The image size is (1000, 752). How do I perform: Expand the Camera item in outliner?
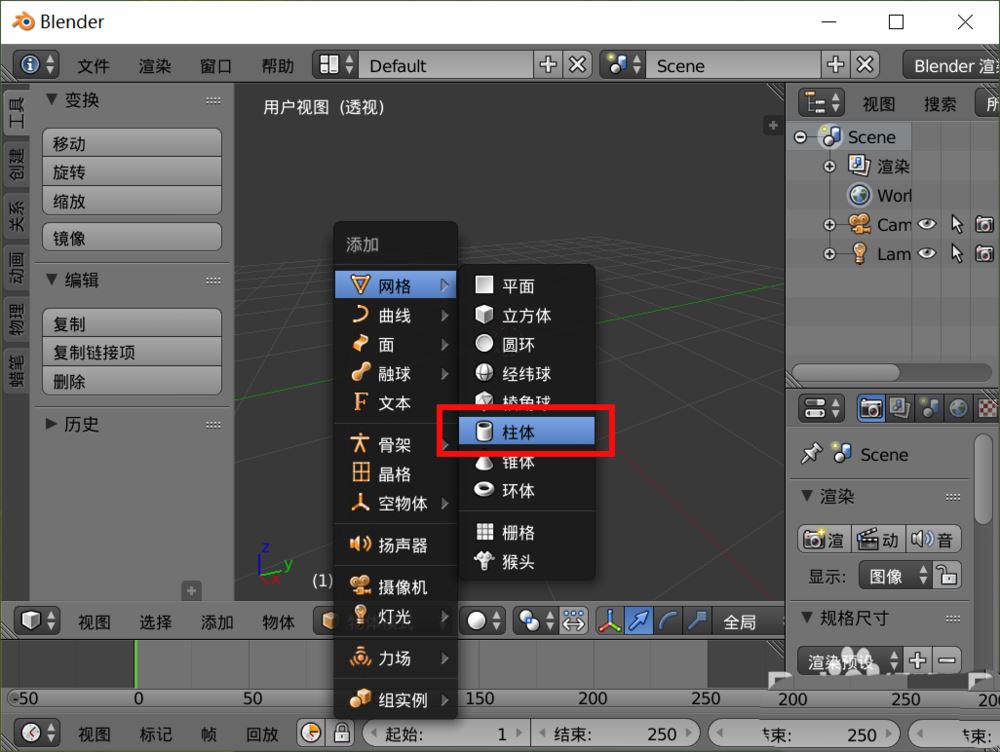pyautogui.click(x=829, y=224)
